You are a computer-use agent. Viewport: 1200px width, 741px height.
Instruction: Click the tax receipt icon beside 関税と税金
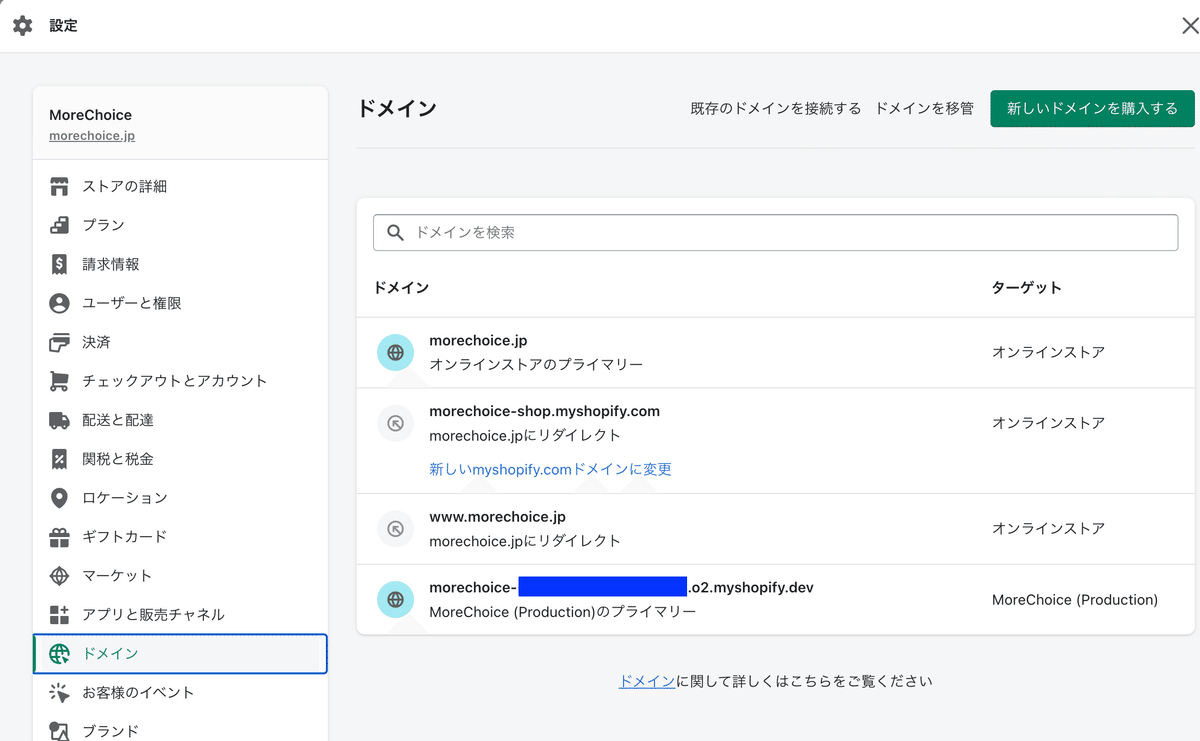59,459
